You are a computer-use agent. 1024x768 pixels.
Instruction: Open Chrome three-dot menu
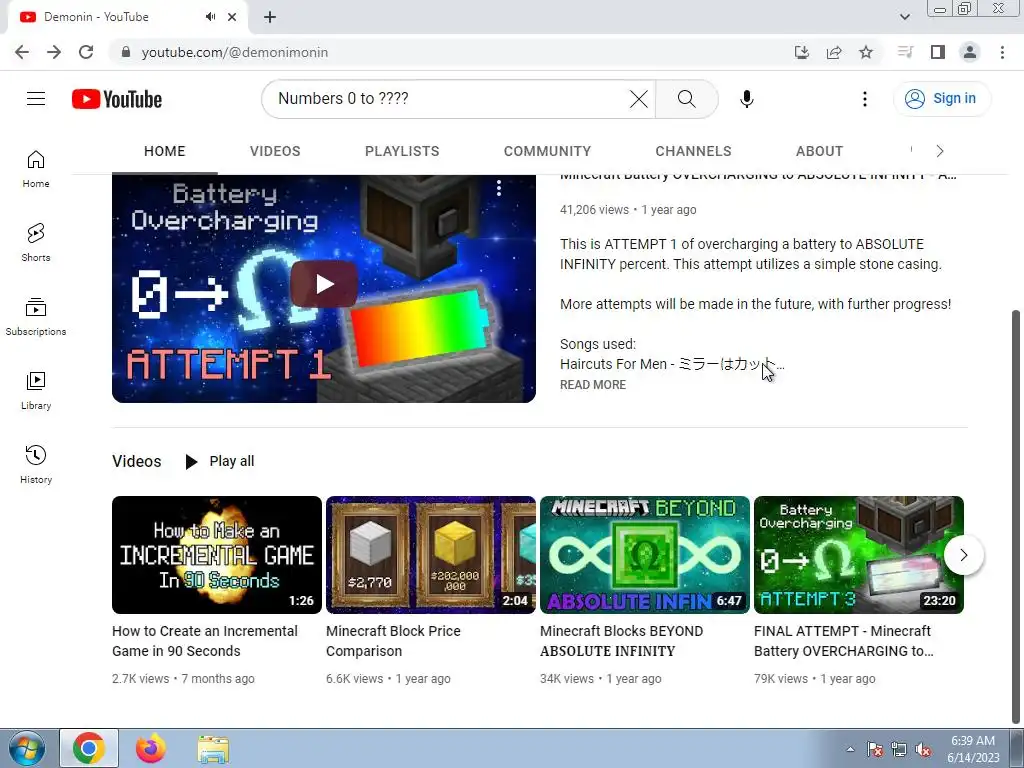pos(1002,52)
